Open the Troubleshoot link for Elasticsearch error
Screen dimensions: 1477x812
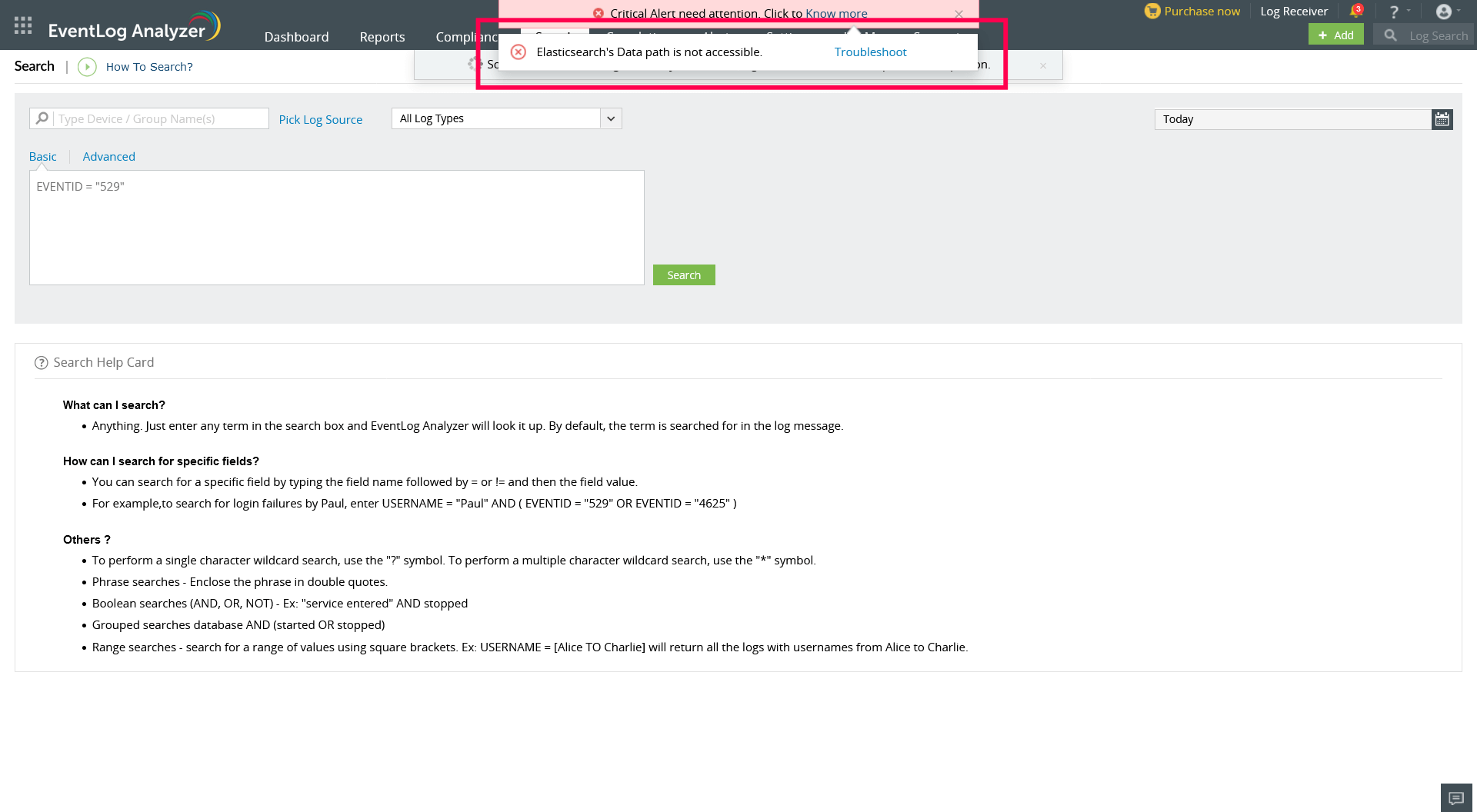(x=869, y=52)
